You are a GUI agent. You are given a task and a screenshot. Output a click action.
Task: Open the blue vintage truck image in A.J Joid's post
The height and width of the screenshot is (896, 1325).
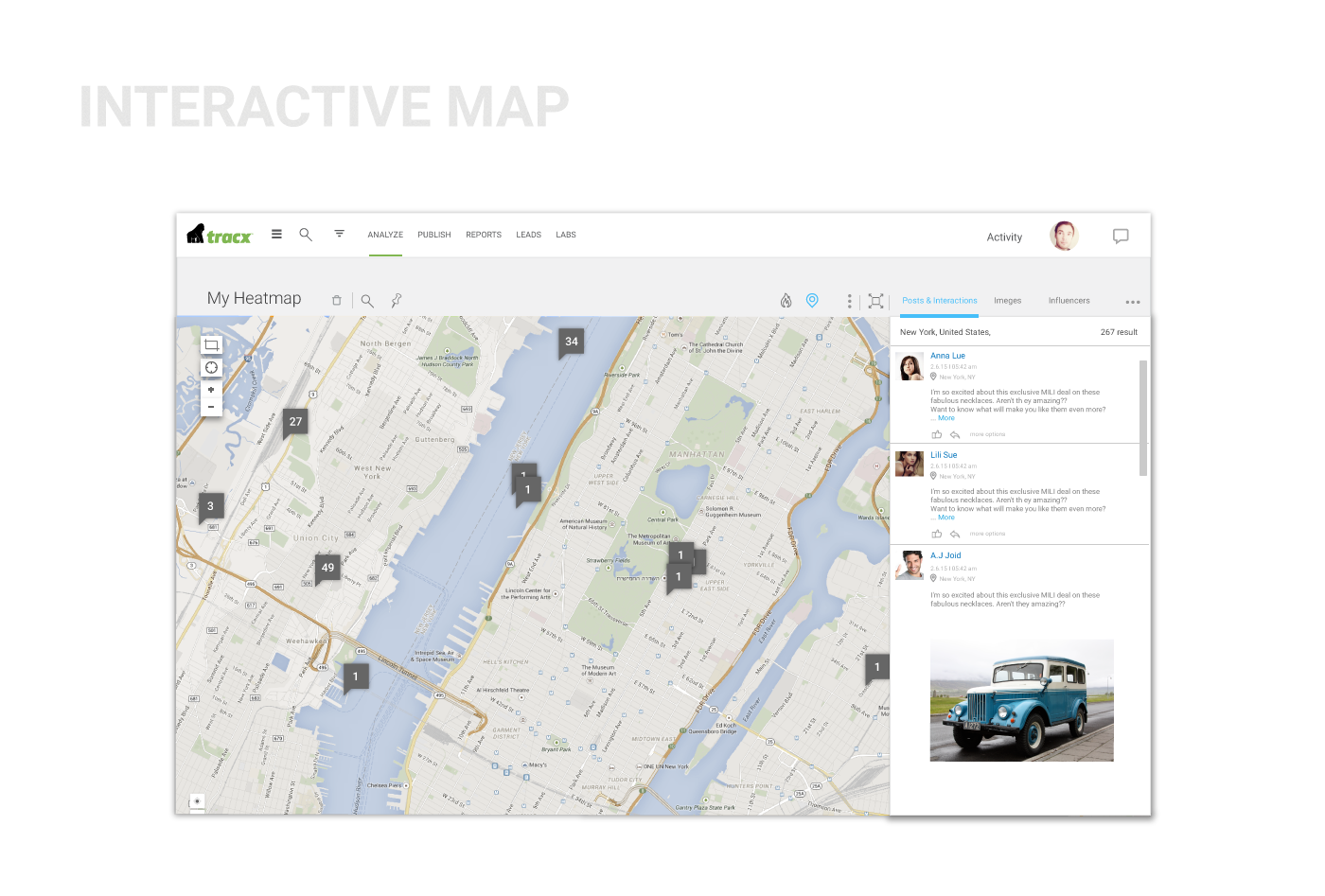[1022, 700]
